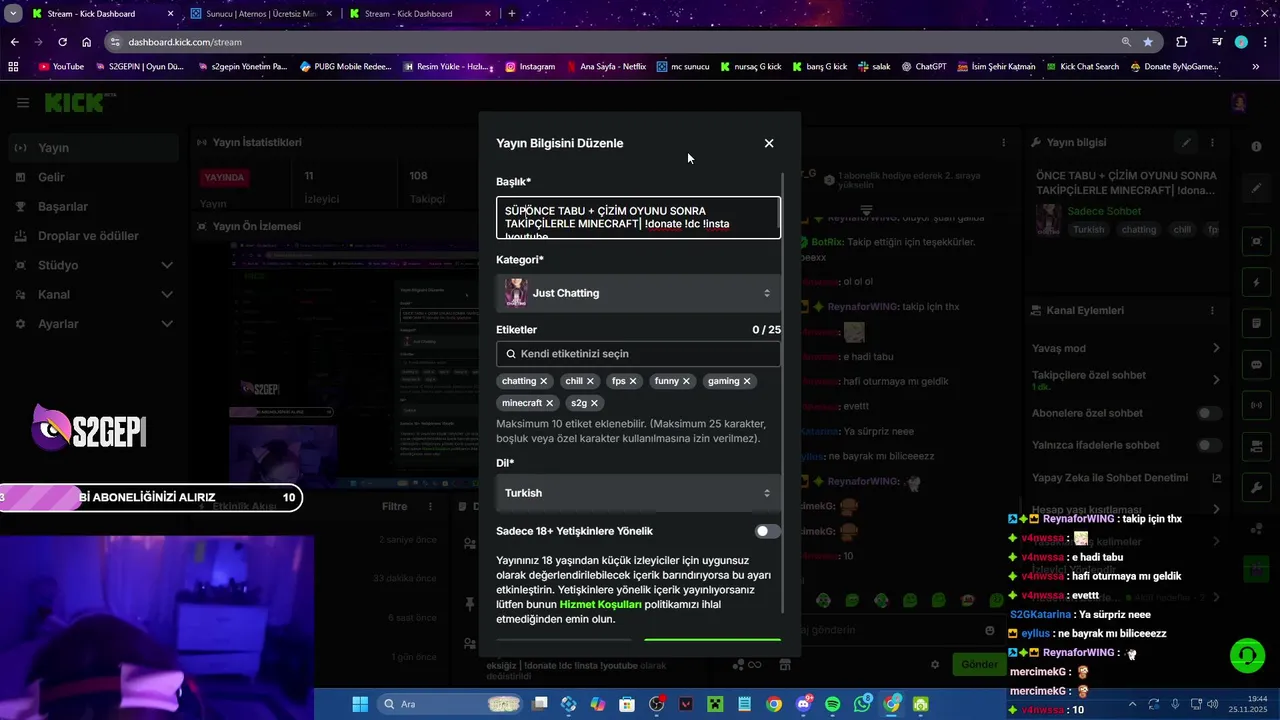Open the Kick Chat Search bookmark
The width and height of the screenshot is (1280, 720).
point(1082,67)
